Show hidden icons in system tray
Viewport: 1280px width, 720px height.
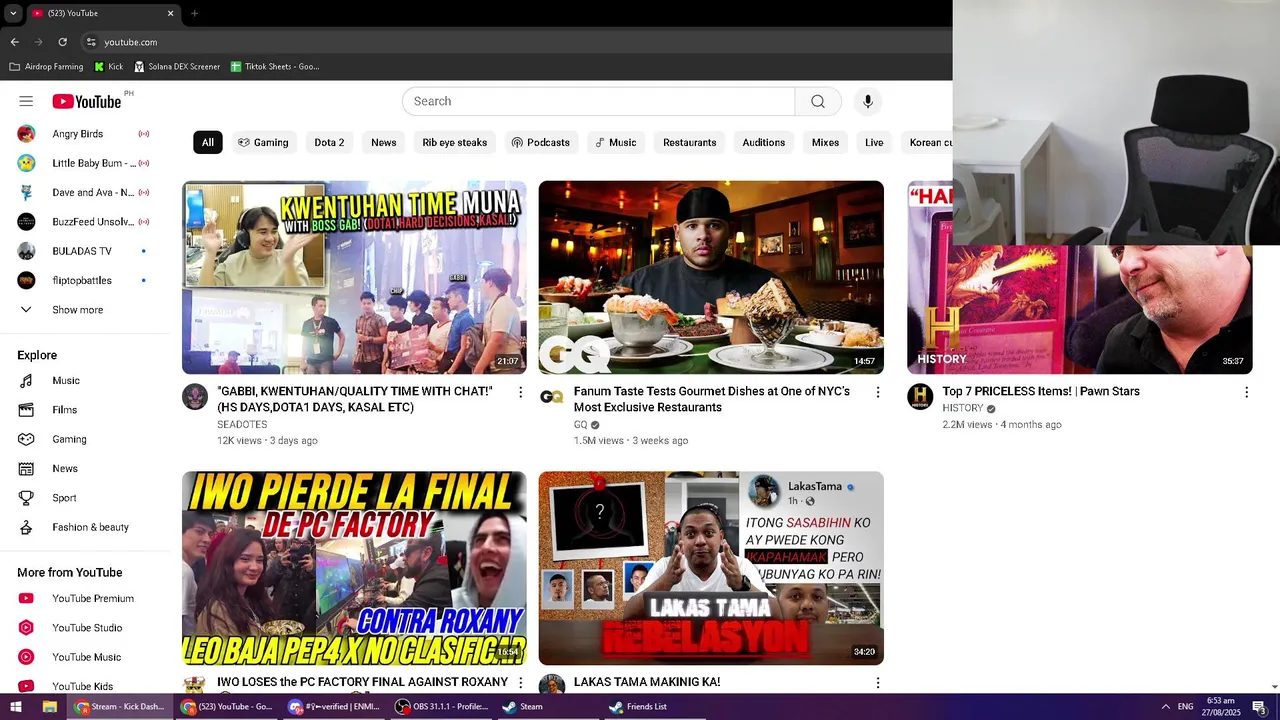pos(1166,707)
